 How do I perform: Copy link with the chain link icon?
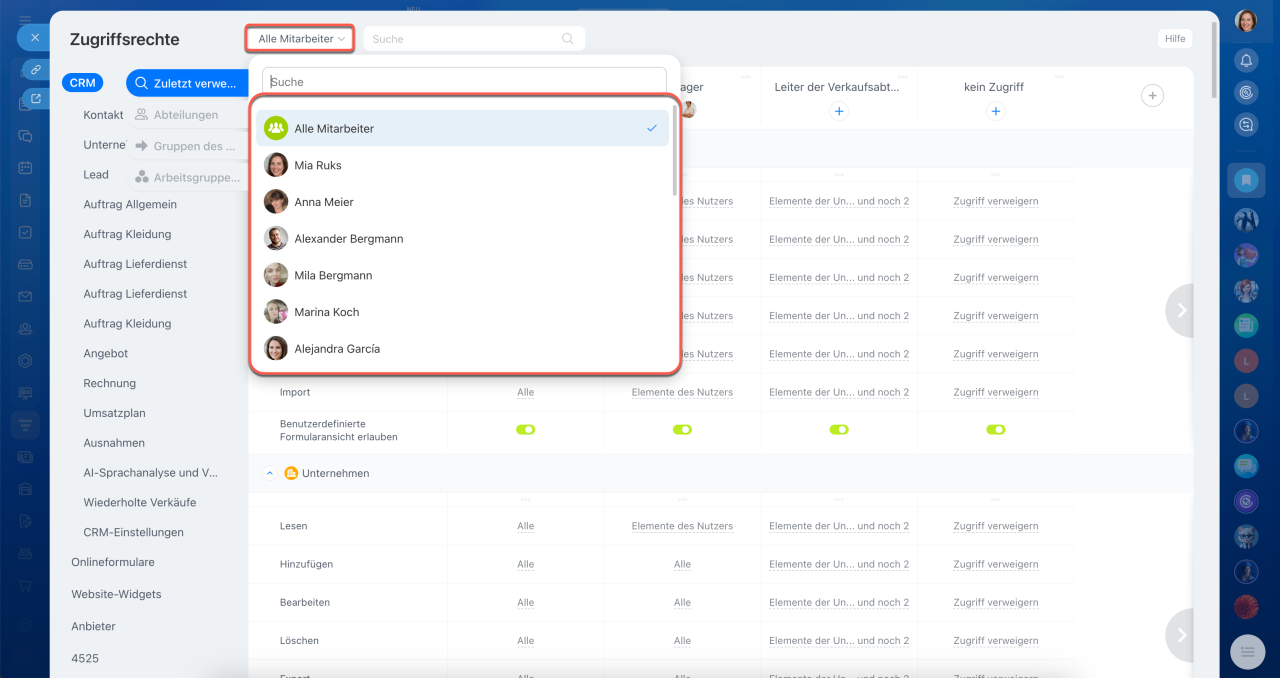(35, 70)
